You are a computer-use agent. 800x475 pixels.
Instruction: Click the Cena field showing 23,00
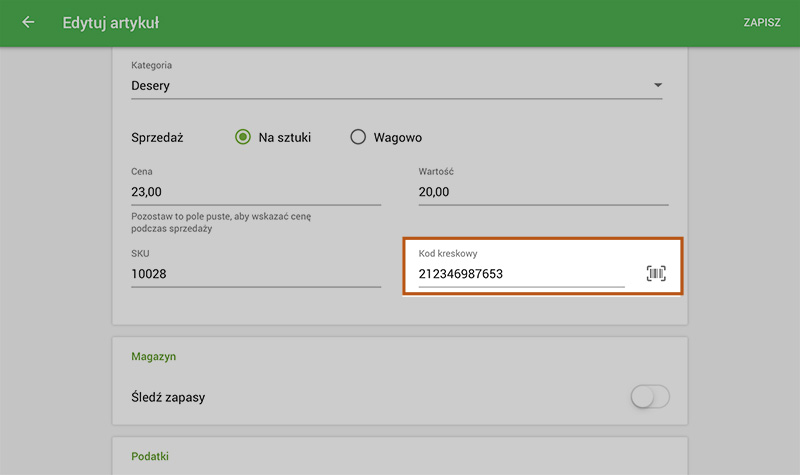pyautogui.click(x=255, y=192)
